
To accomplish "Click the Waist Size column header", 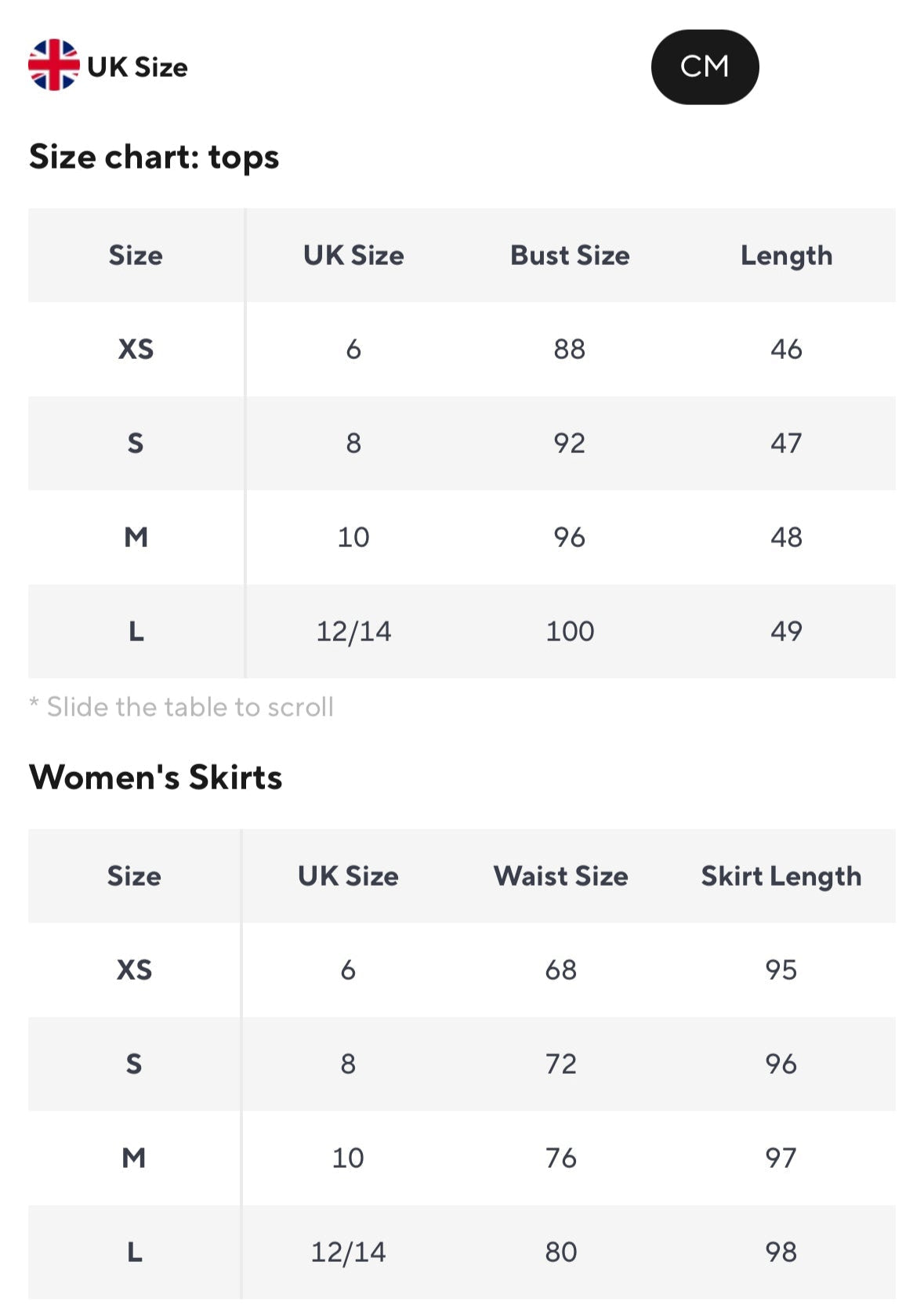I will point(560,876).
